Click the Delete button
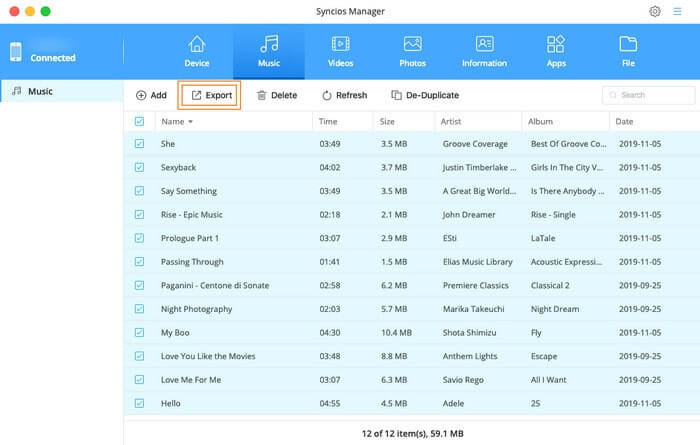Image resolution: width=700 pixels, height=445 pixels. (277, 95)
